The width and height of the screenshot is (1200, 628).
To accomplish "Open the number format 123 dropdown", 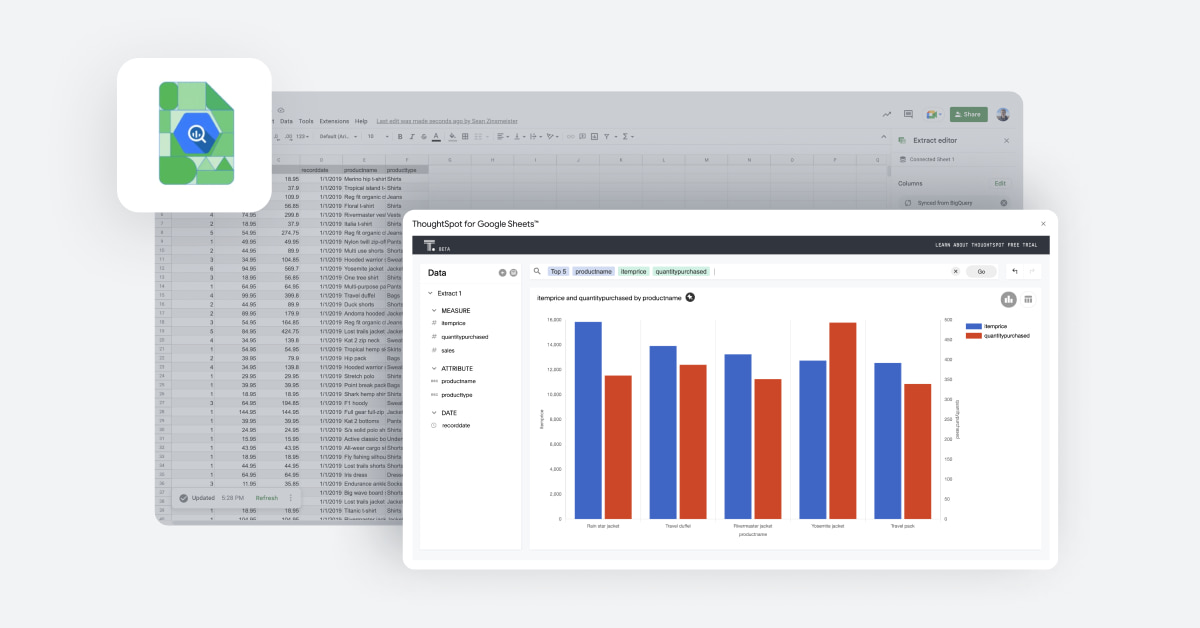I will coord(302,136).
